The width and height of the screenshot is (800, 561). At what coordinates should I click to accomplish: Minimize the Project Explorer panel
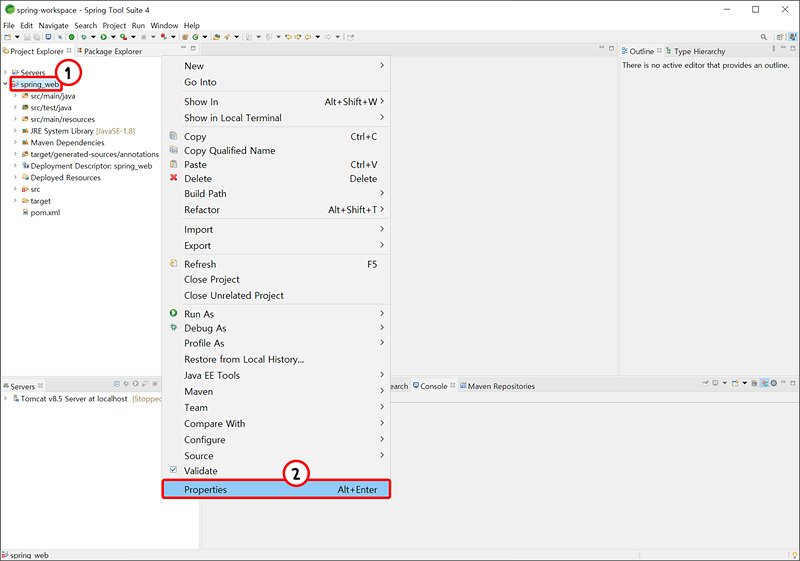click(x=183, y=48)
